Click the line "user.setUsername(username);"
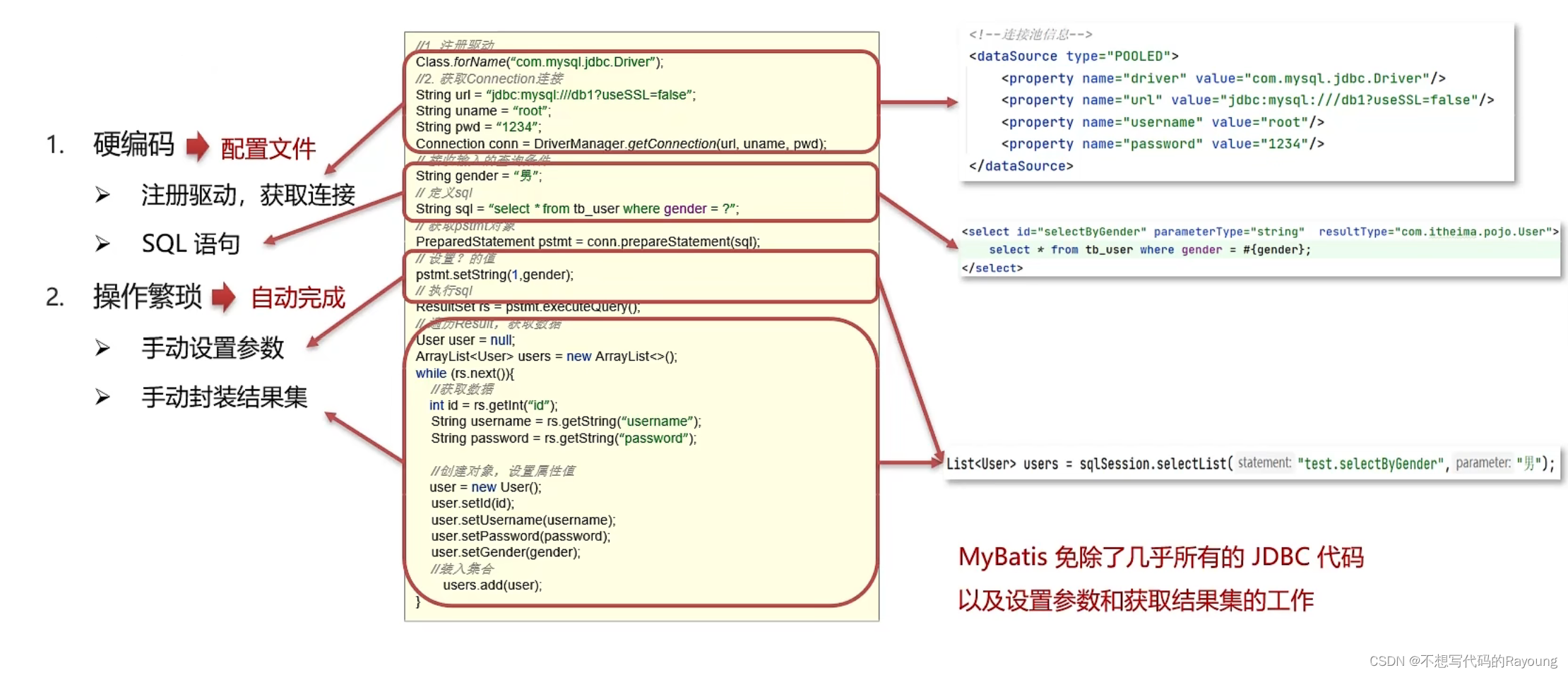Screen dimensions: 1568x675 click(523, 520)
